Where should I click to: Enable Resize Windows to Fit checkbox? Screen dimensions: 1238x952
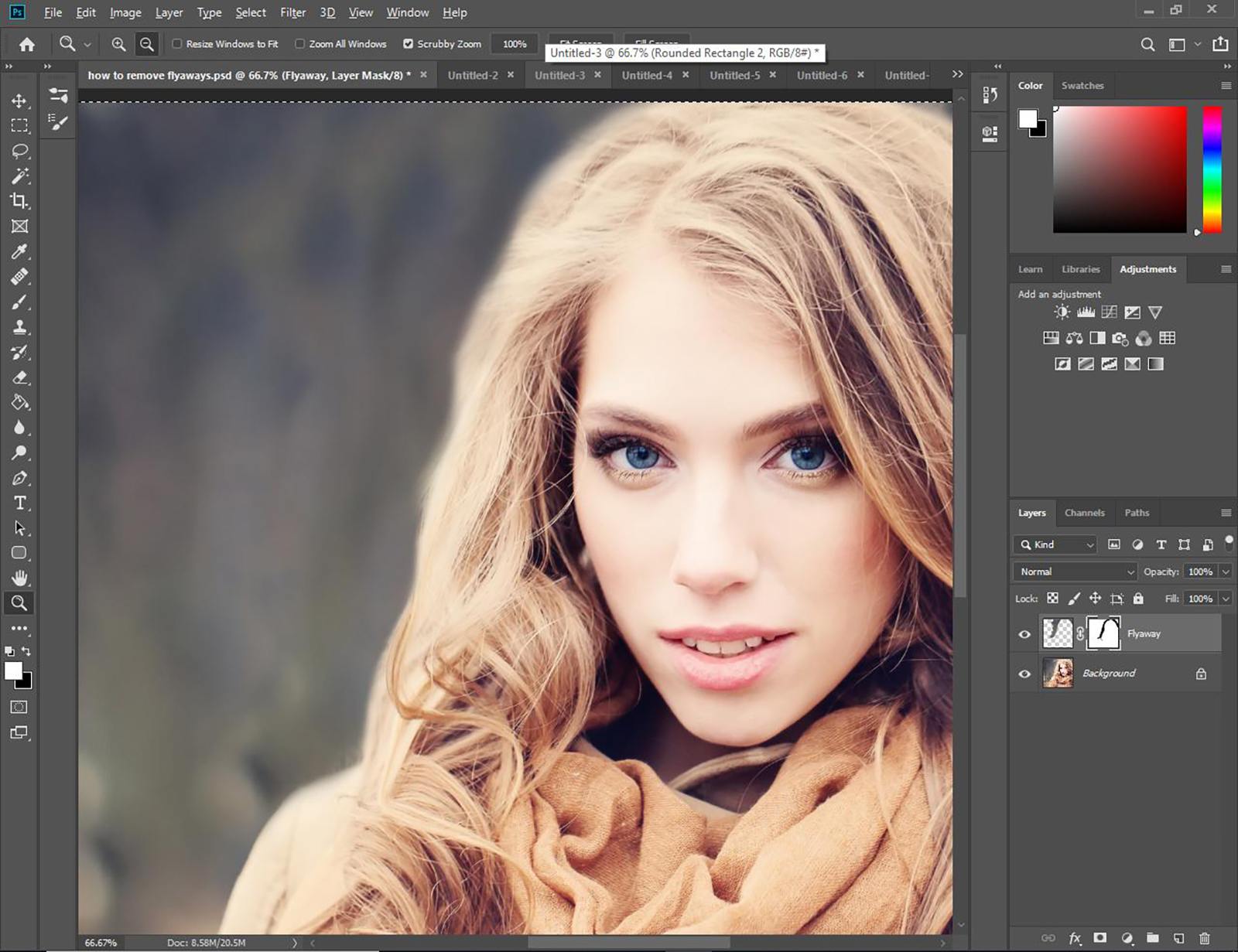pyautogui.click(x=177, y=44)
